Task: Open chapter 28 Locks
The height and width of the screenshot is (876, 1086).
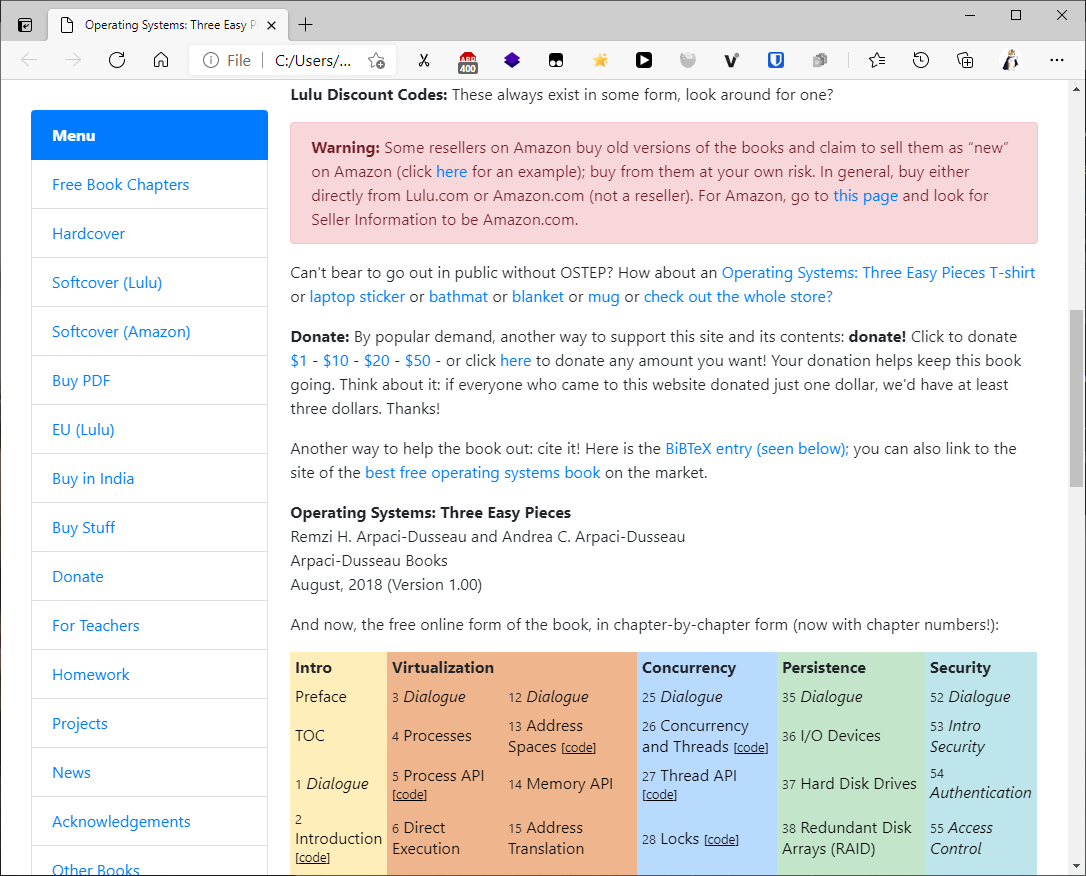Action: [670, 839]
